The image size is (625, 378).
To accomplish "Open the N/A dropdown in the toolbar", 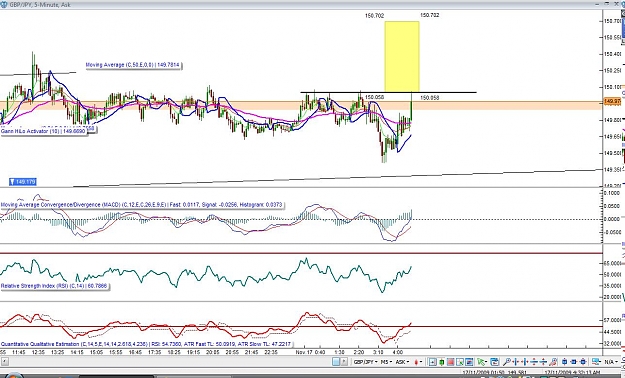I will [x=611, y=362].
